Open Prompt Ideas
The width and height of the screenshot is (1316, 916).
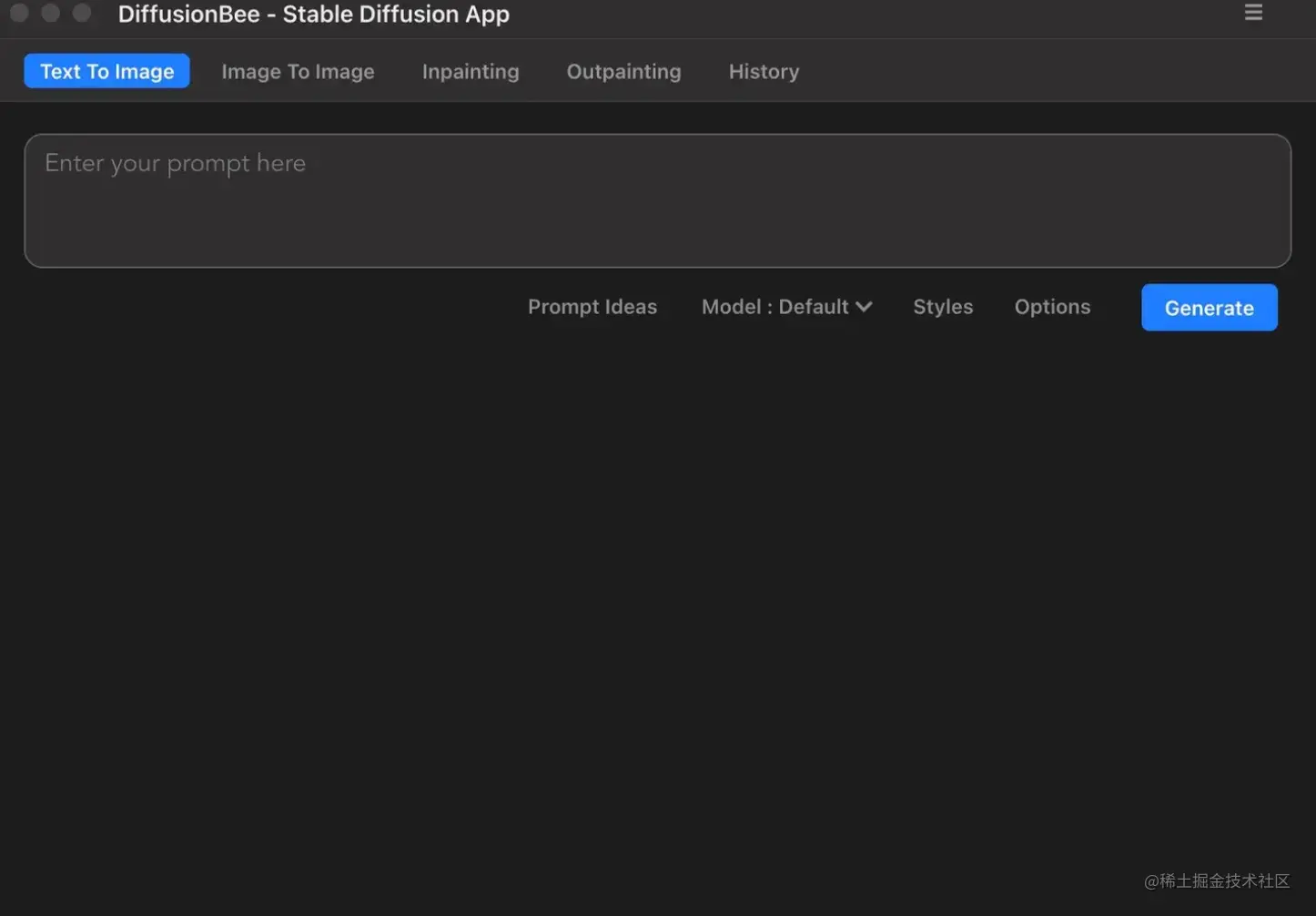coord(592,307)
